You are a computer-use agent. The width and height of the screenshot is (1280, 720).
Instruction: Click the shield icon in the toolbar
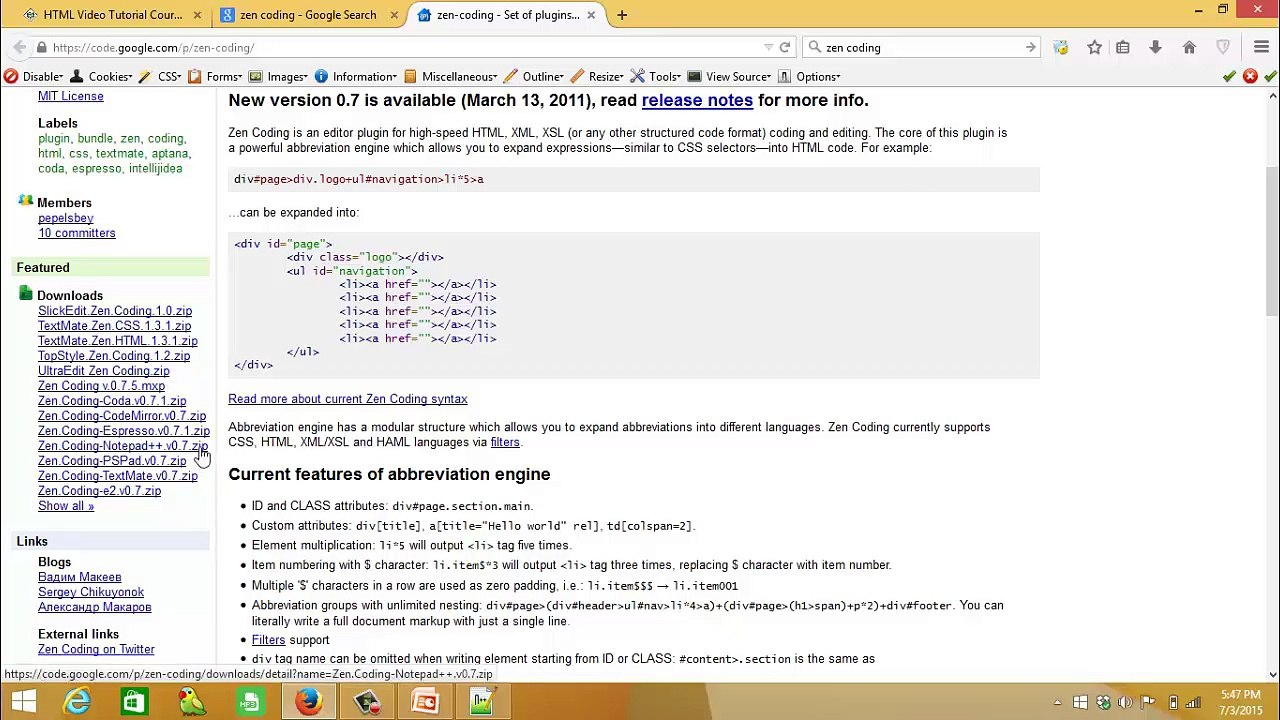point(1223,47)
